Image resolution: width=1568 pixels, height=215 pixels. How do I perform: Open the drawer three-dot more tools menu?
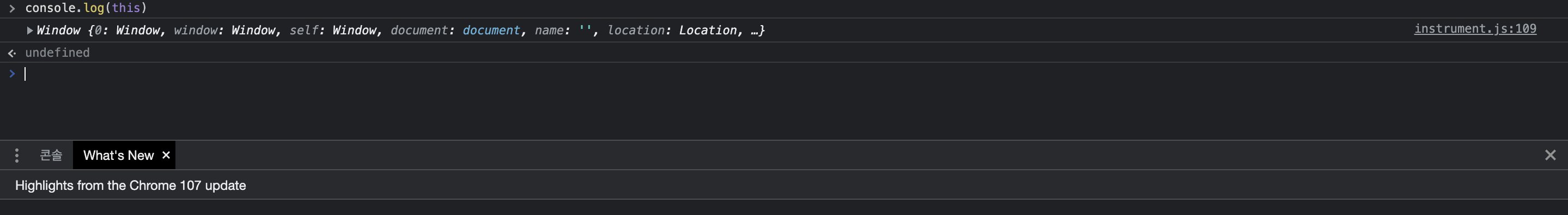17,156
